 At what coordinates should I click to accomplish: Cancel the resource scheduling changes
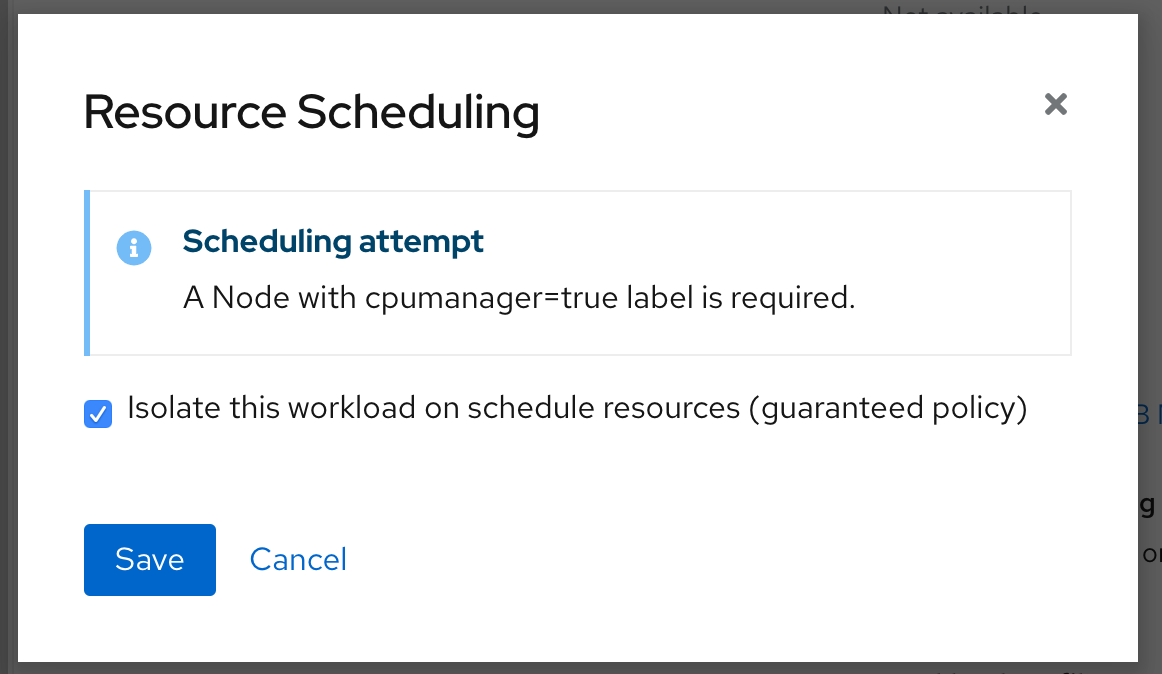(298, 560)
